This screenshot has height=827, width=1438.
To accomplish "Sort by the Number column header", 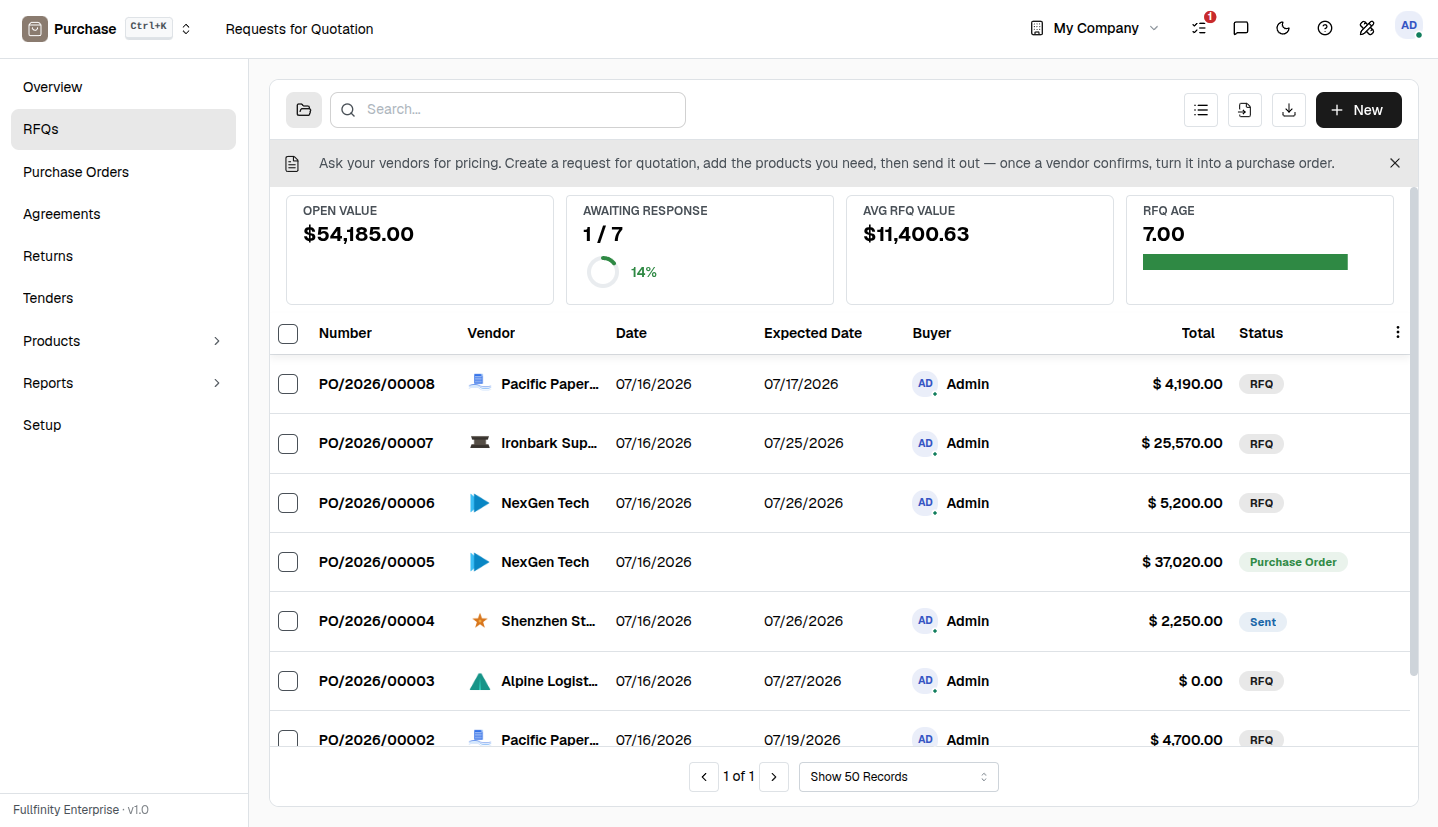I will pyautogui.click(x=345, y=333).
